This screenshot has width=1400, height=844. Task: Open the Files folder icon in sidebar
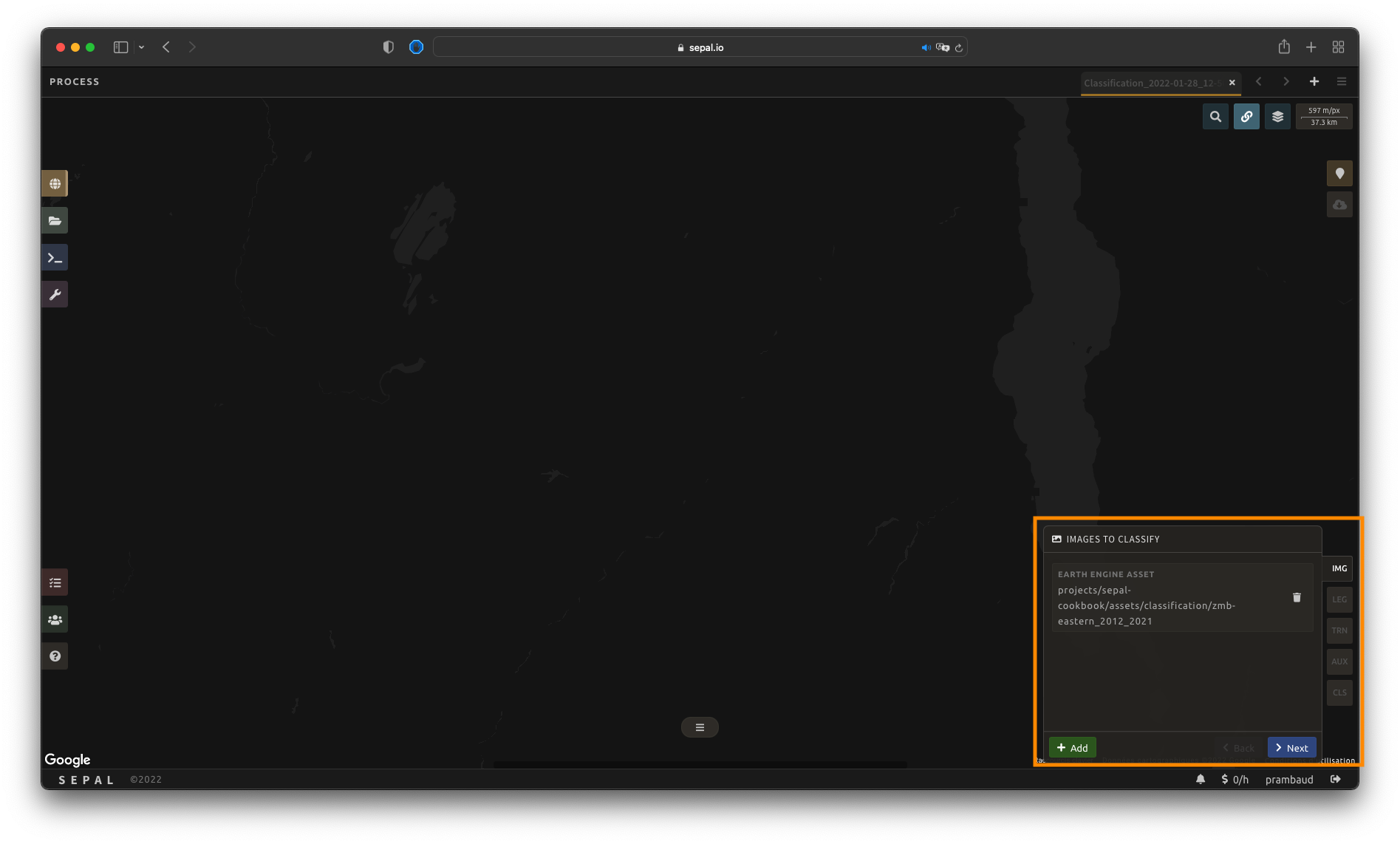(x=55, y=220)
